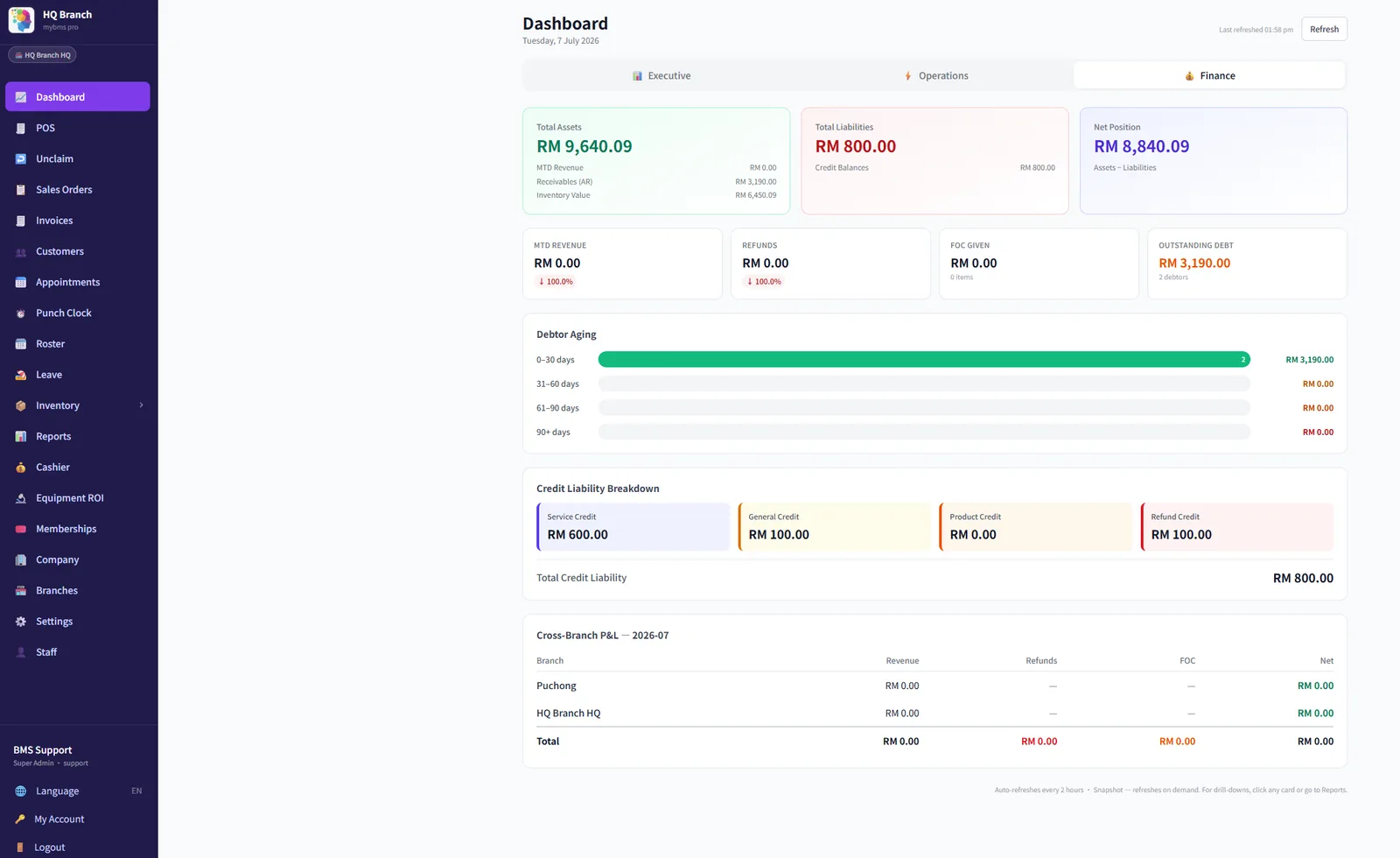Click the Cashier money bag icon
Viewport: 1400px width, 858px height.
coord(21,467)
